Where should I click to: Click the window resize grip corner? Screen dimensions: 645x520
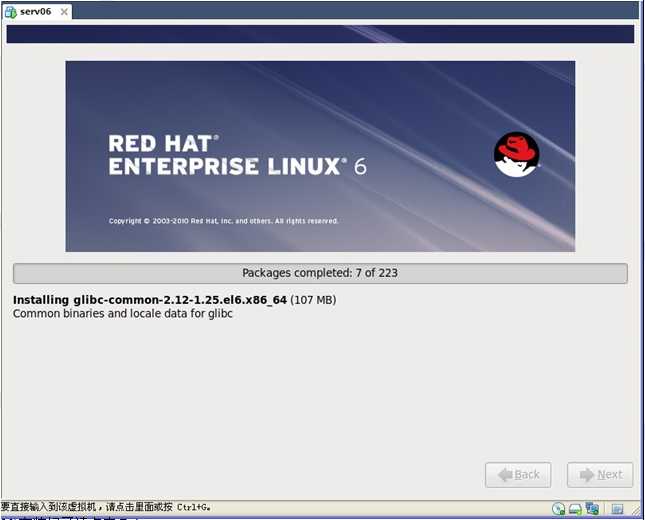pos(636,510)
